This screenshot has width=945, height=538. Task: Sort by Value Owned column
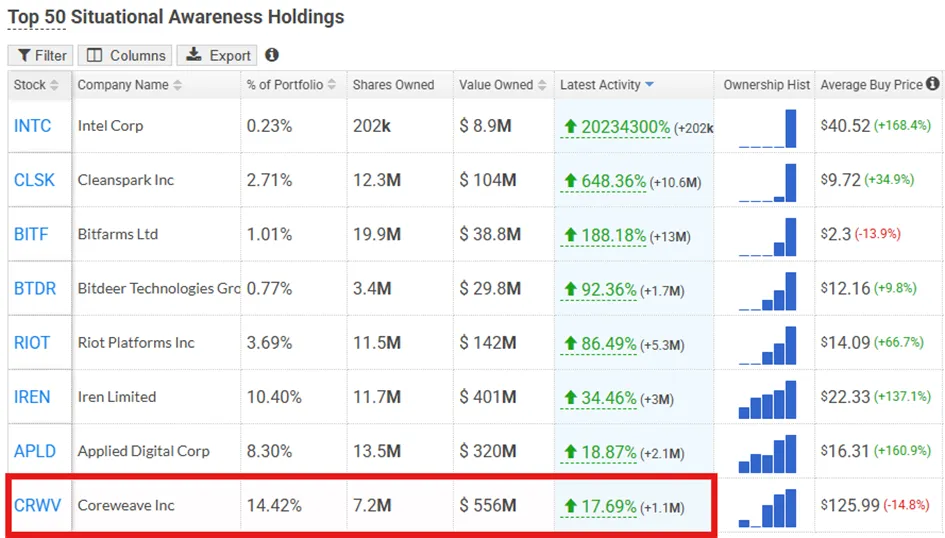click(x=502, y=85)
